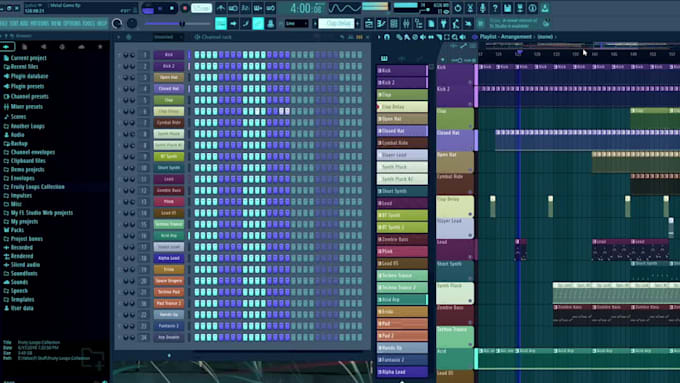Screen dimensions: 680x383
Task: Click the playlist magnet snap icon
Action: tap(387, 37)
